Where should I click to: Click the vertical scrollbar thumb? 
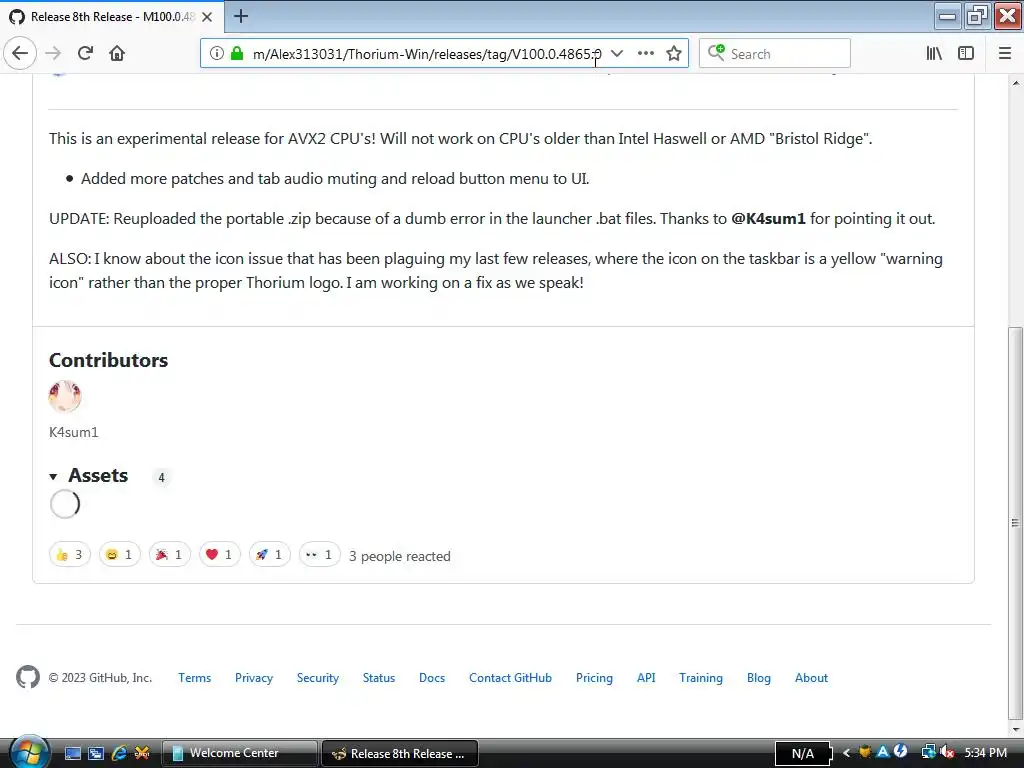coord(1015,521)
